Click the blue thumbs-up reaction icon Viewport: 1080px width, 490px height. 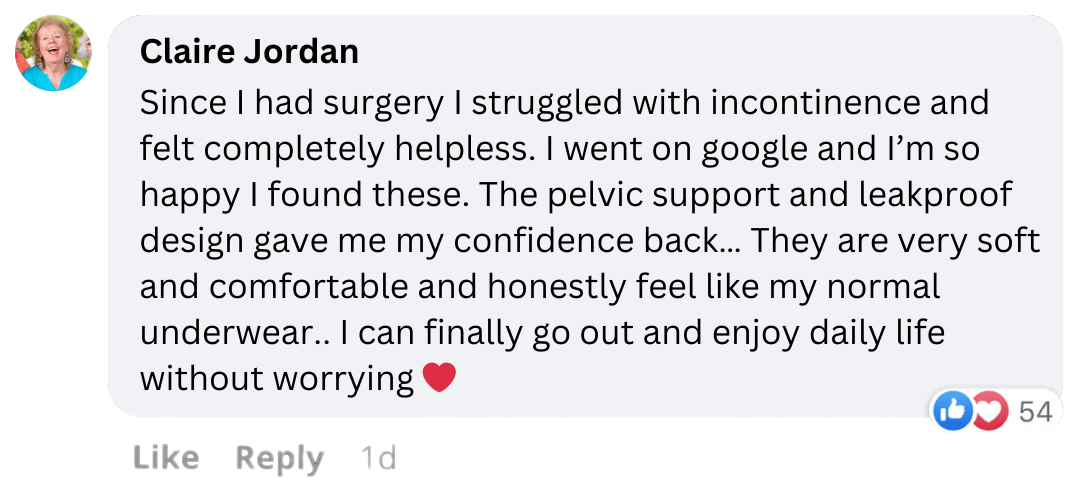(x=952, y=410)
